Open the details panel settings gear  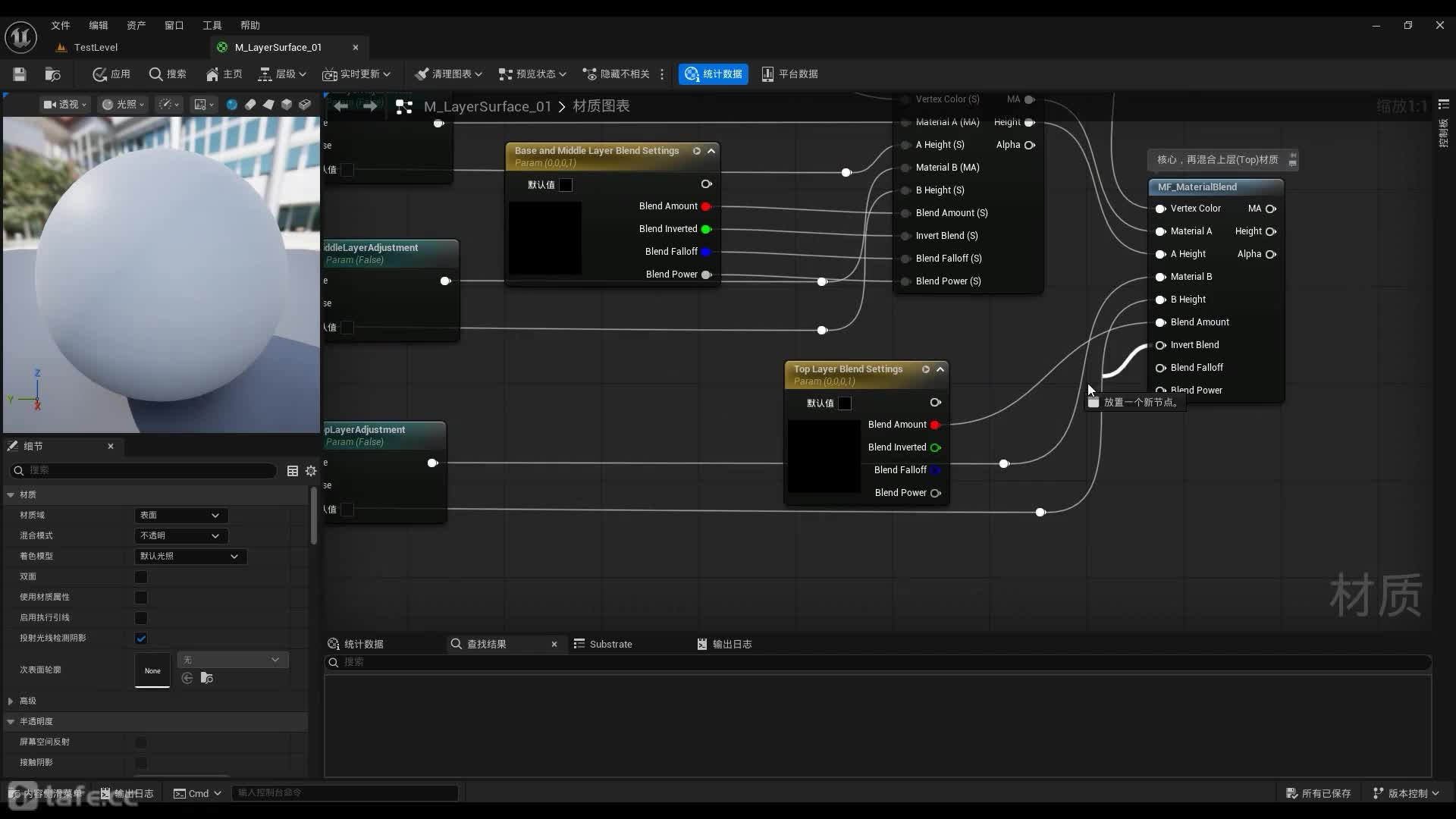click(x=311, y=471)
